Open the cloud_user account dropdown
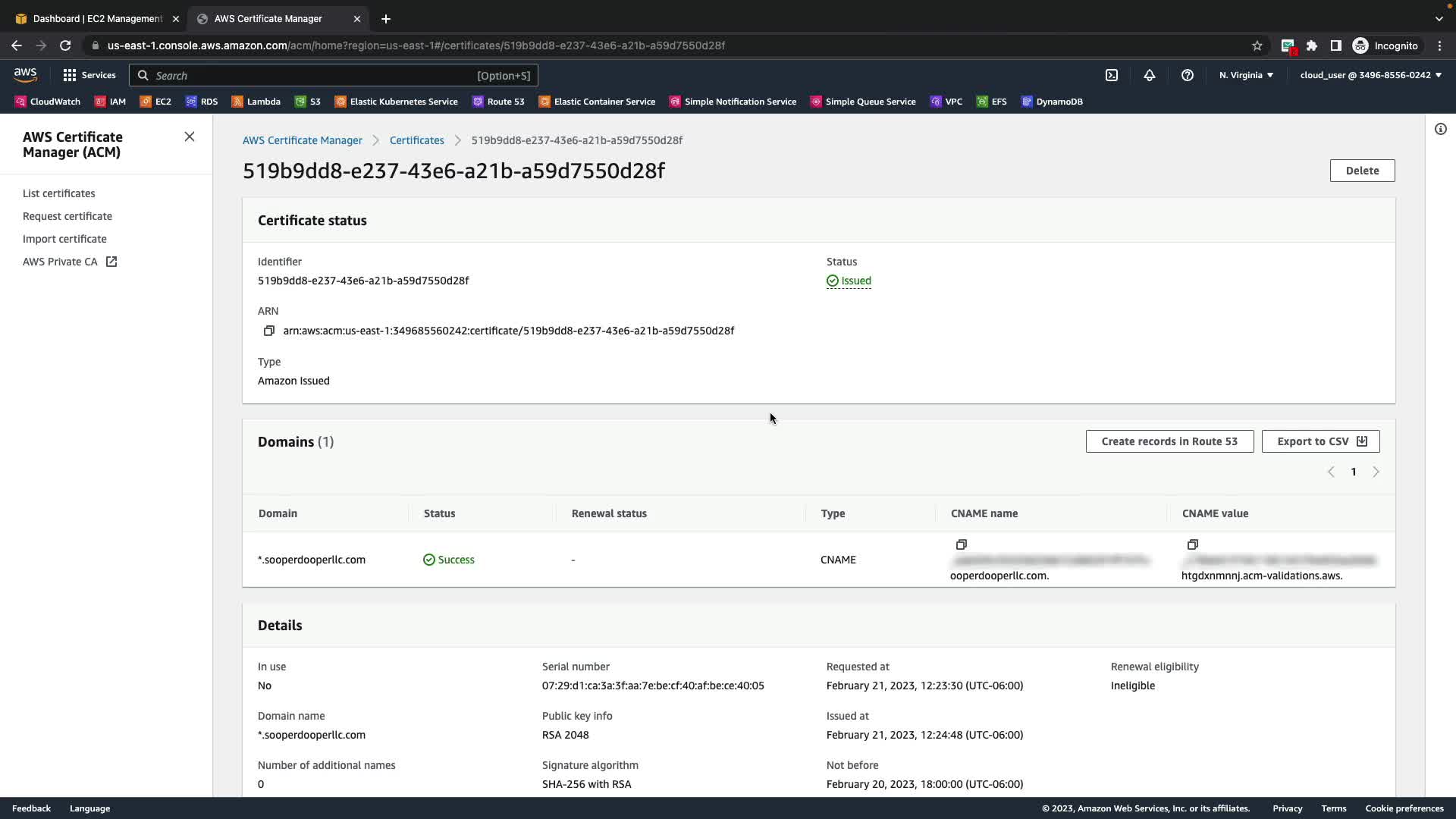The width and height of the screenshot is (1456, 819). pos(1370,75)
